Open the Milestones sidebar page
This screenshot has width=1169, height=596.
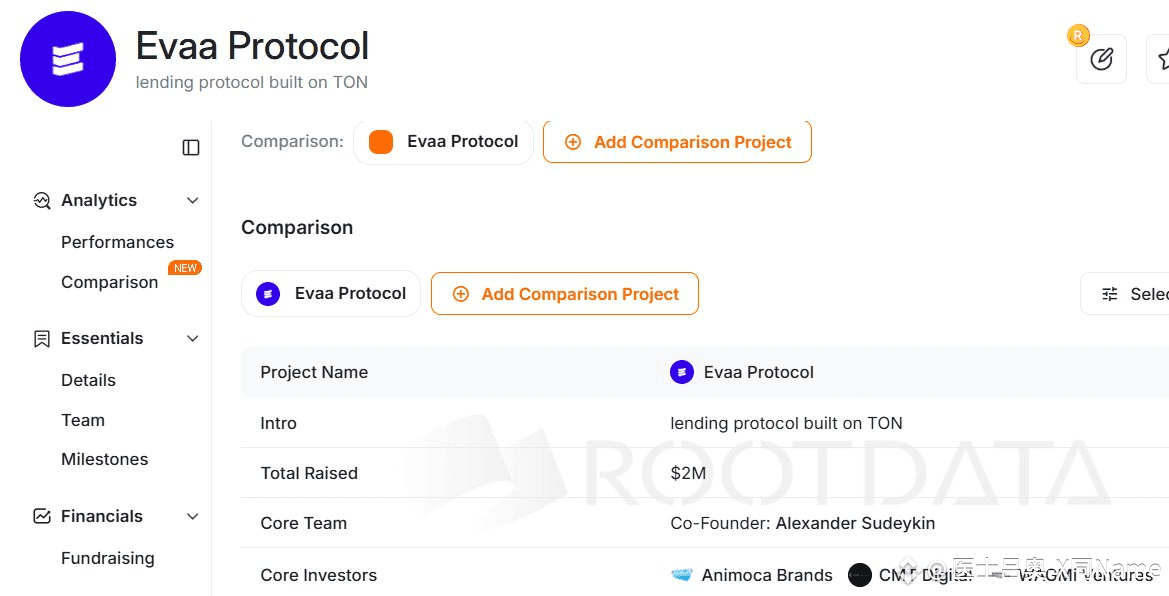tap(104, 459)
